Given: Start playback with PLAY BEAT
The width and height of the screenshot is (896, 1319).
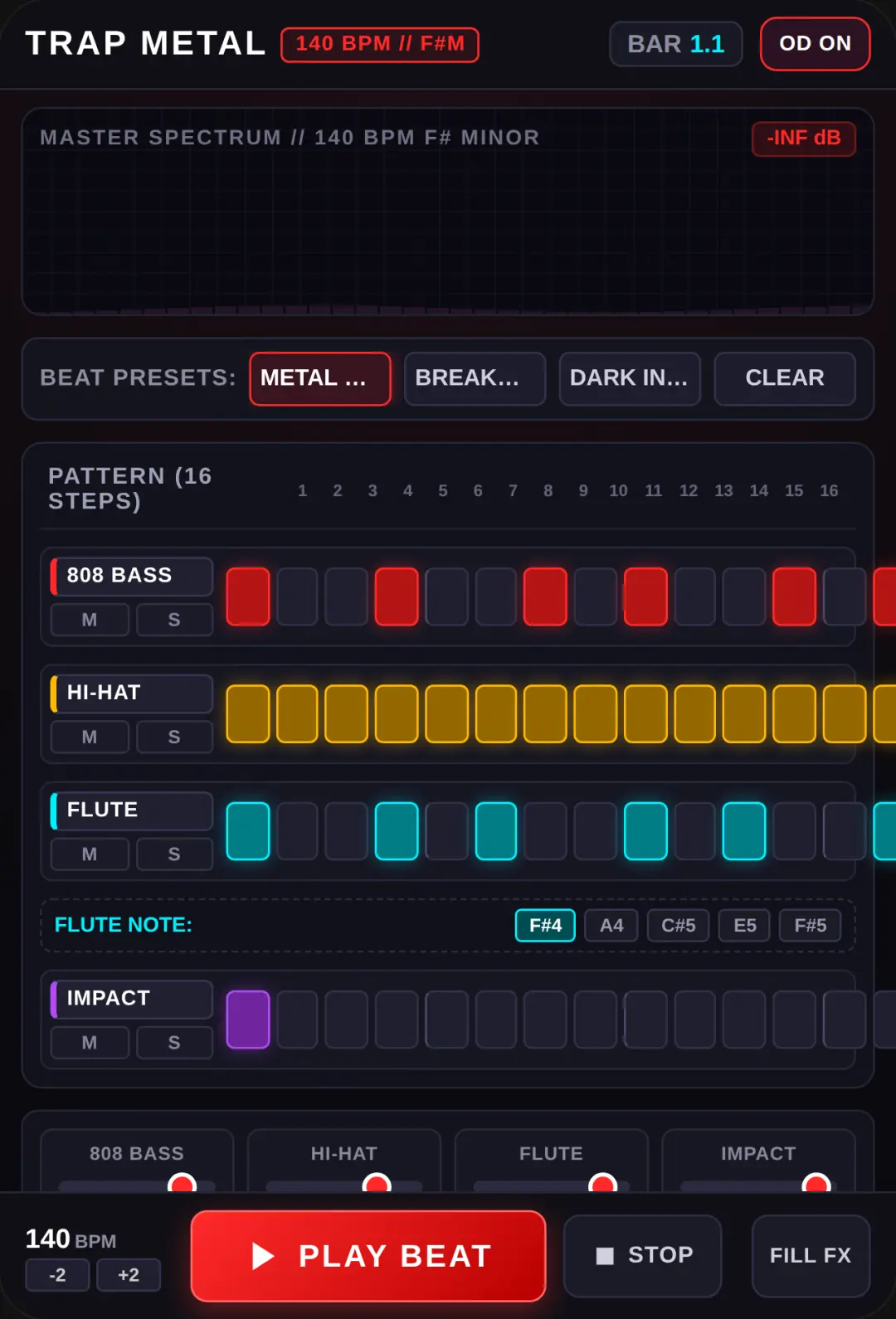Looking at the screenshot, I should (368, 1256).
